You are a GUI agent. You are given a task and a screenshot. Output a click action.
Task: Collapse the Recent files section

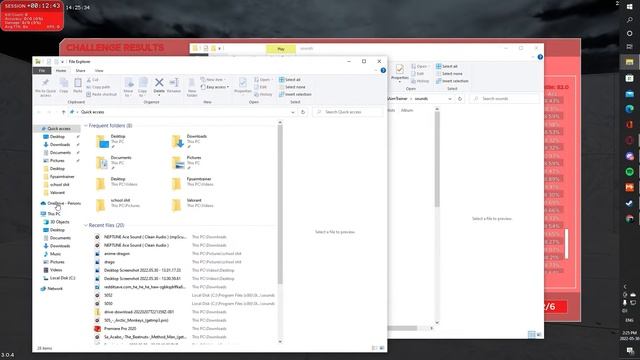pos(86,225)
